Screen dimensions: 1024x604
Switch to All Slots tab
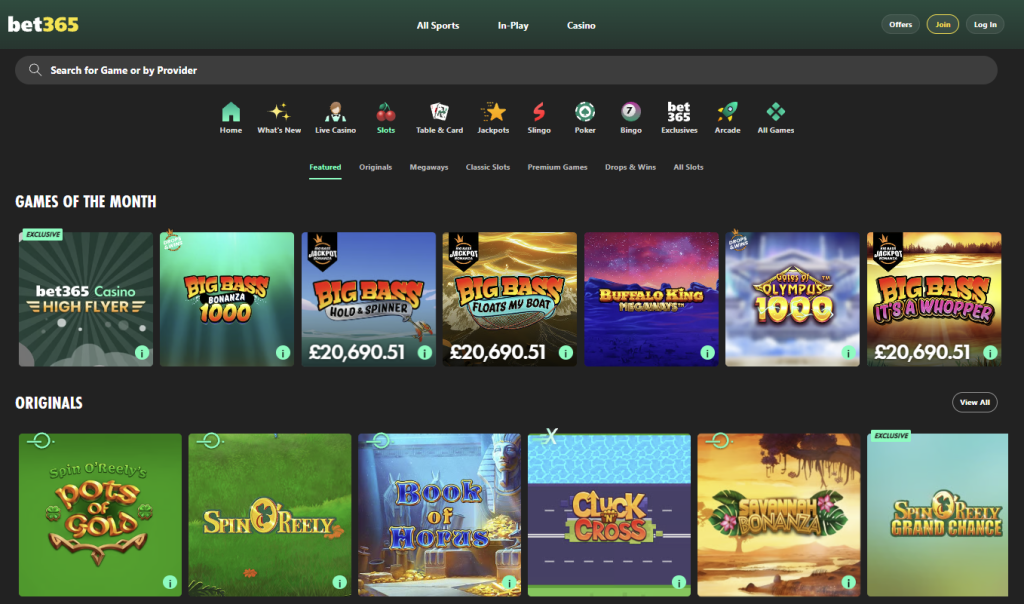688,167
